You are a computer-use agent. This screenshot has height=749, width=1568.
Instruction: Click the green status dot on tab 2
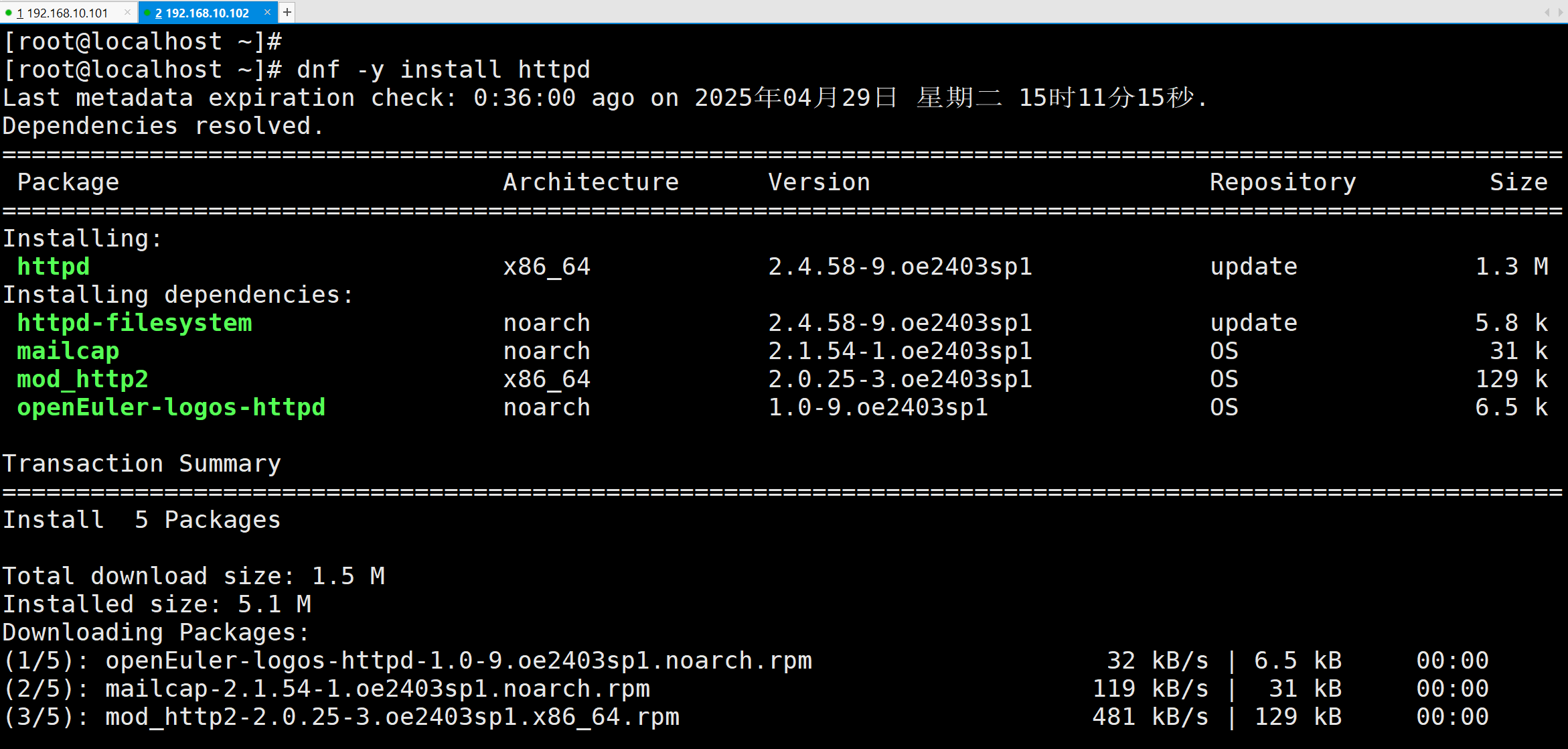pos(147,13)
